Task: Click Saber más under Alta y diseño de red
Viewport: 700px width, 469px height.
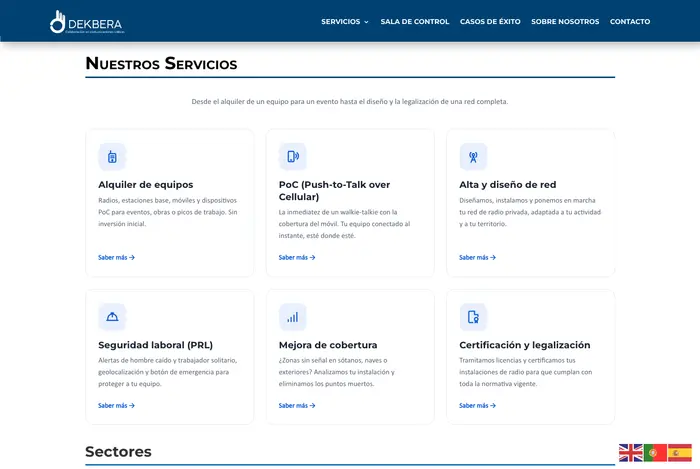Action: 477,257
